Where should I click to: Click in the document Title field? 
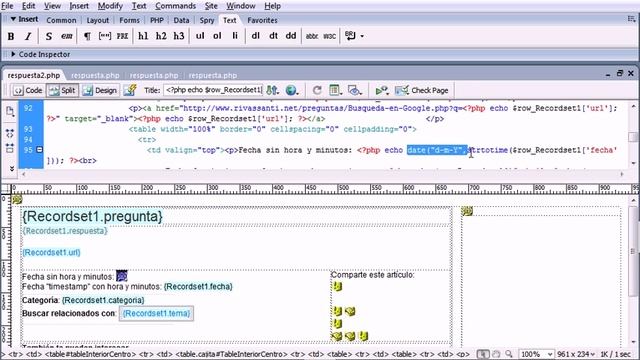point(213,90)
